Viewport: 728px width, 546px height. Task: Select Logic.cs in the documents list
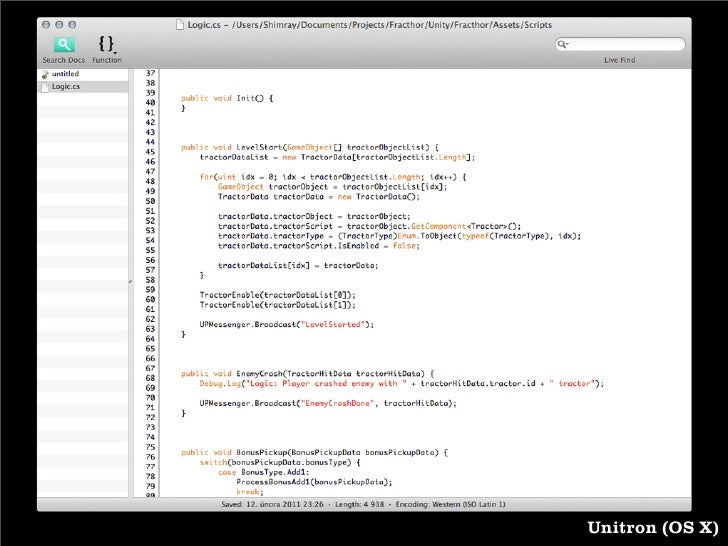[x=65, y=86]
